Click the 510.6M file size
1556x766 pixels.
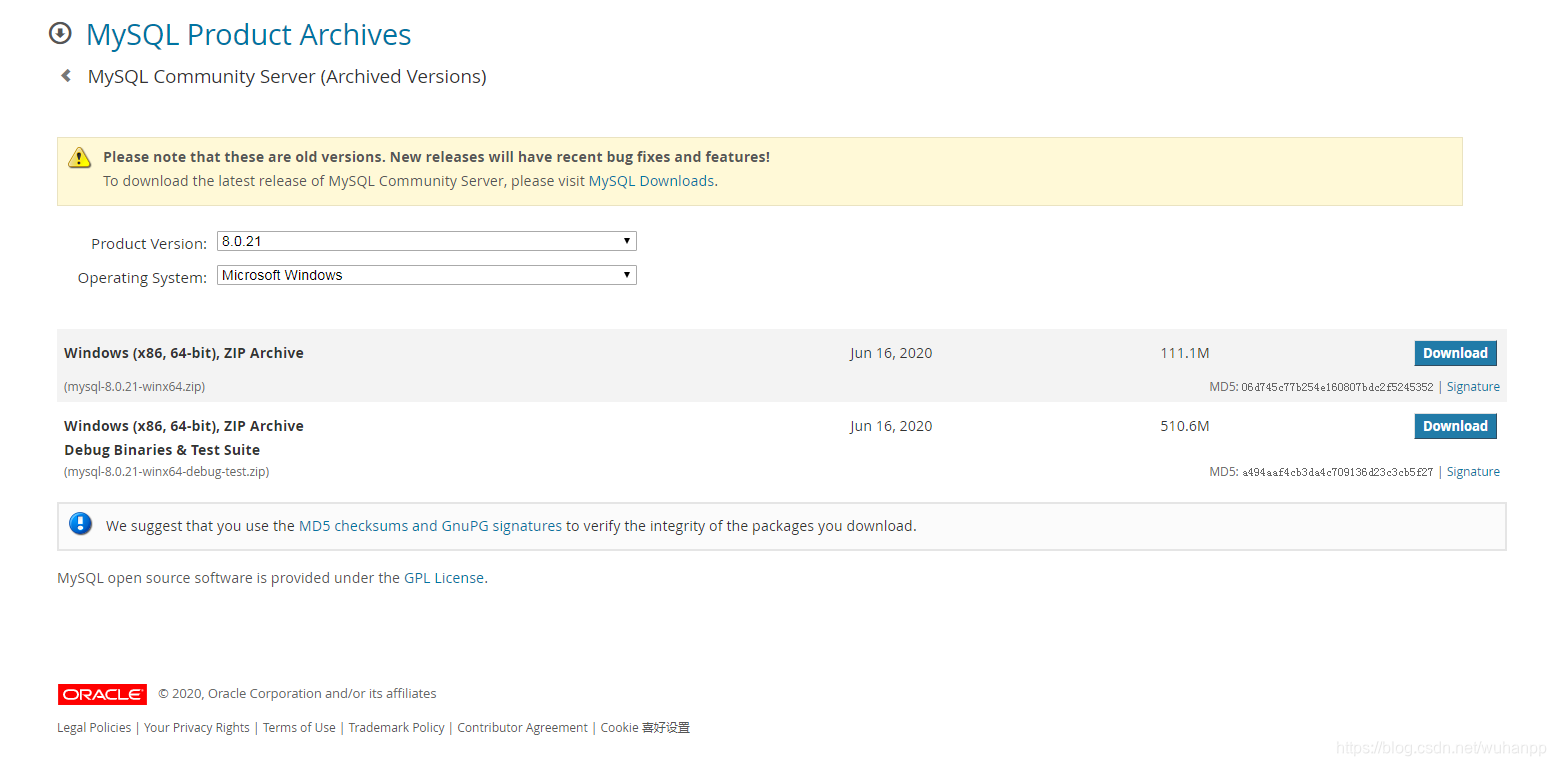[1185, 426]
